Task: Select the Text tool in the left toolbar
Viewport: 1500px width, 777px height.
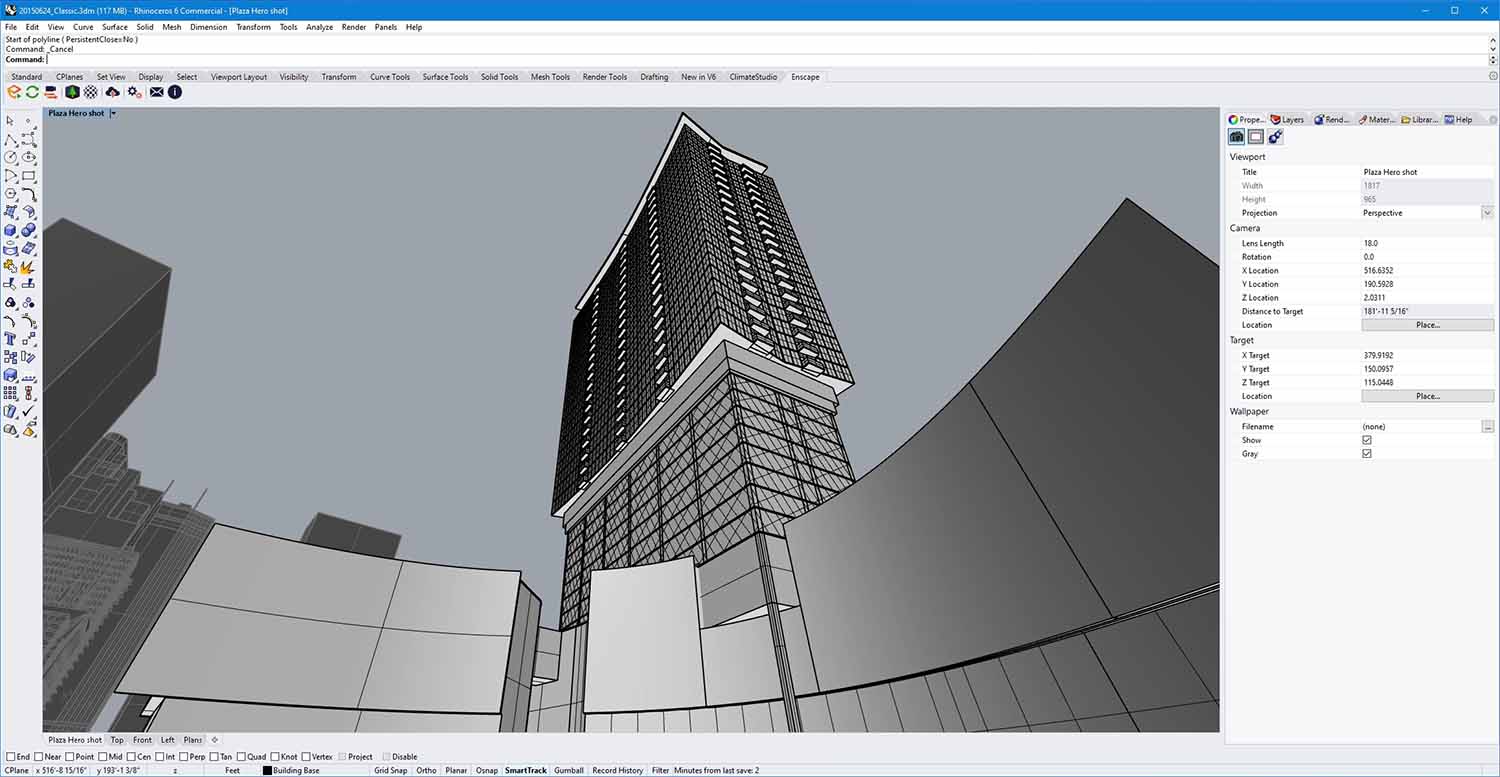Action: click(10, 338)
